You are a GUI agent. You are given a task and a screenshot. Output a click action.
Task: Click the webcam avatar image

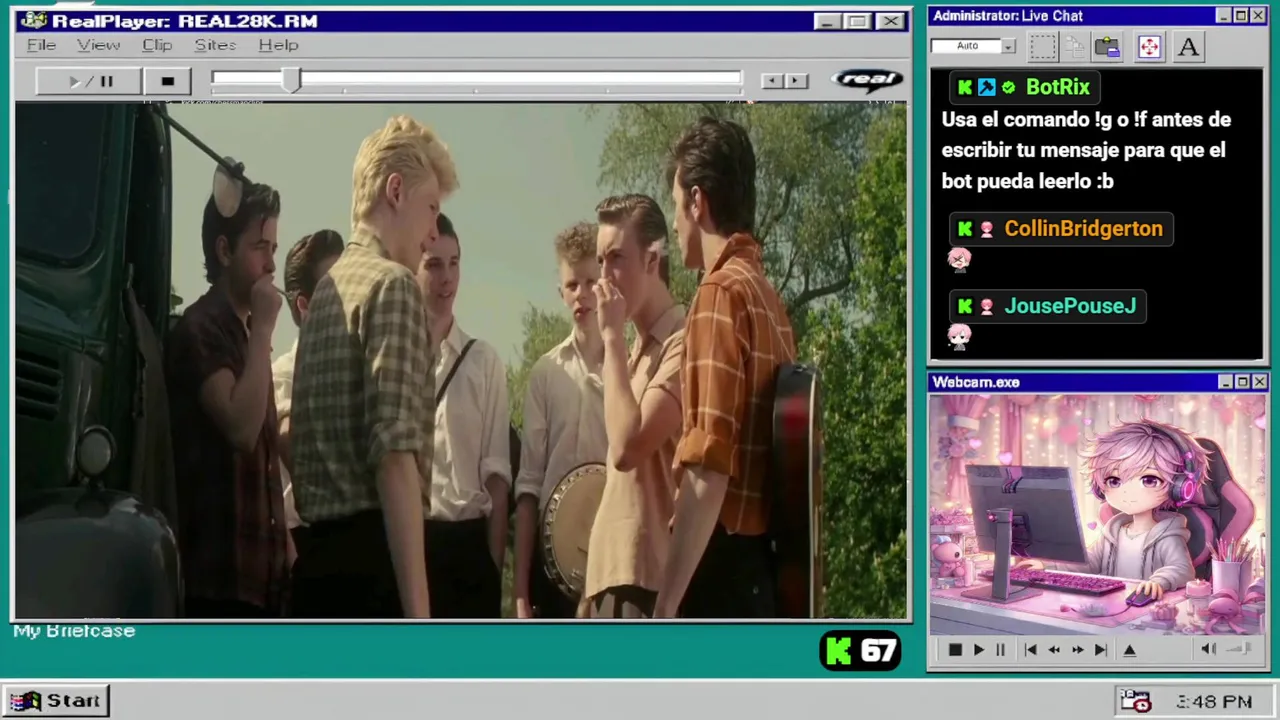tap(1097, 515)
